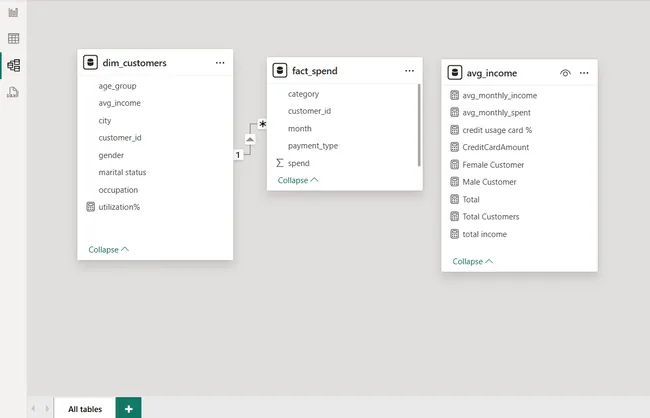The height and width of the screenshot is (418, 650).
Task: Select avg_income field in dim_customers
Action: 119,103
